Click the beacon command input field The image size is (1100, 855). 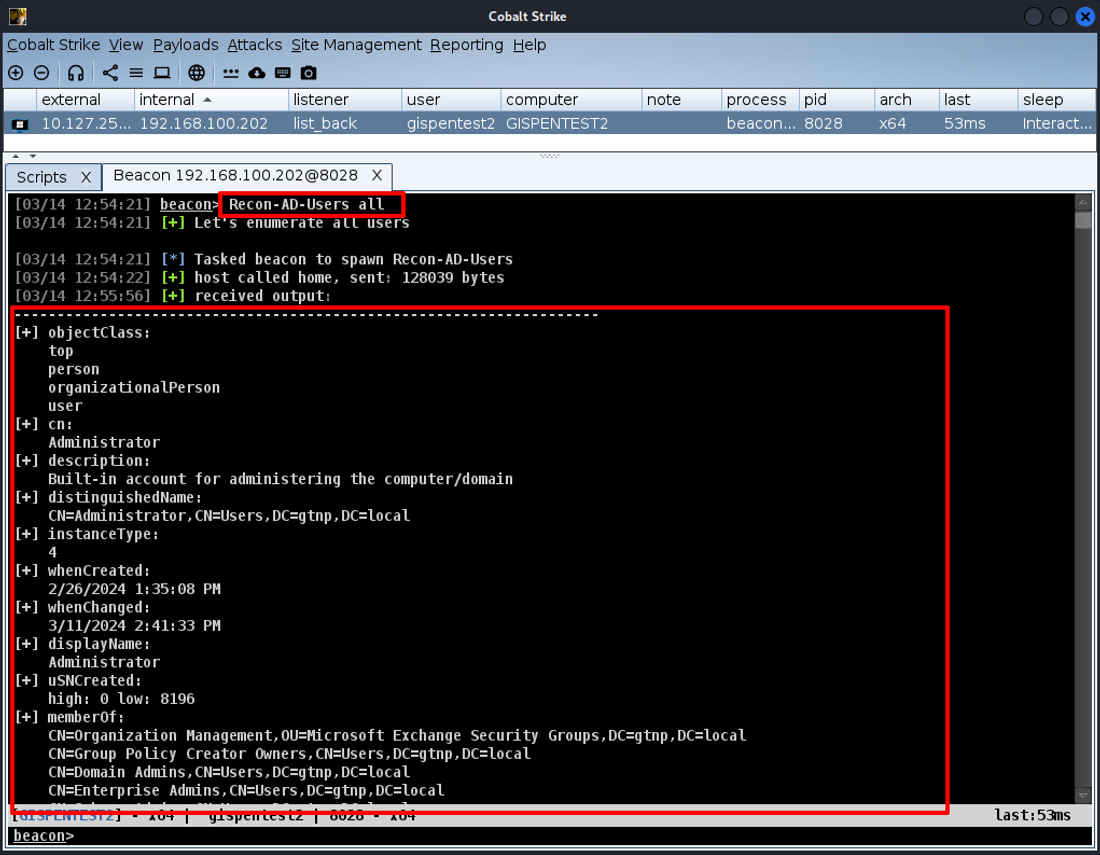pyautogui.click(x=551, y=836)
